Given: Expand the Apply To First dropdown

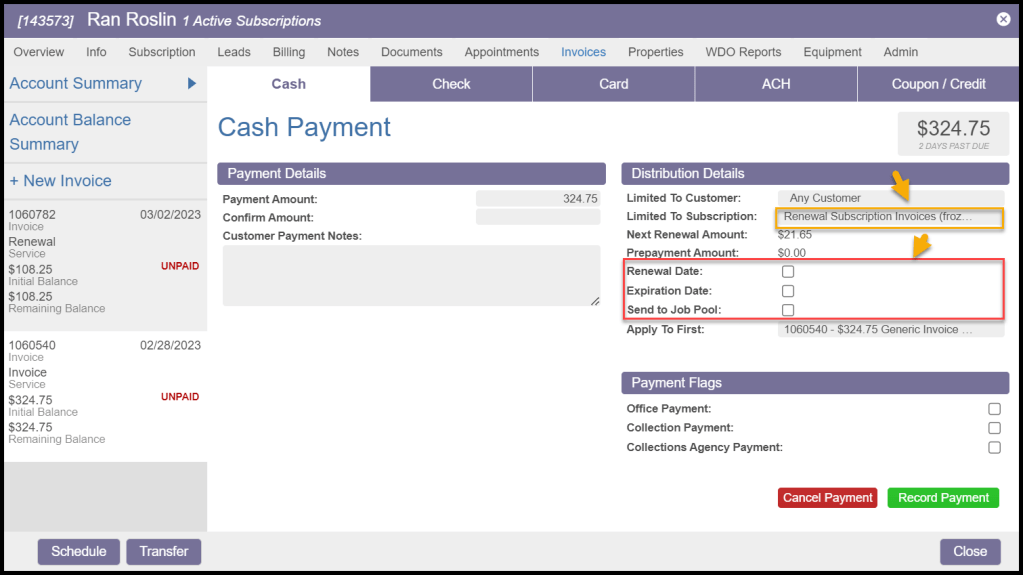Looking at the screenshot, I should tap(890, 330).
